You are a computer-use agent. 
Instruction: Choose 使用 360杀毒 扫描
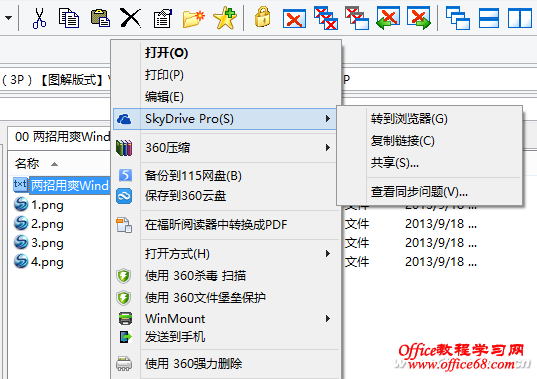(x=227, y=276)
